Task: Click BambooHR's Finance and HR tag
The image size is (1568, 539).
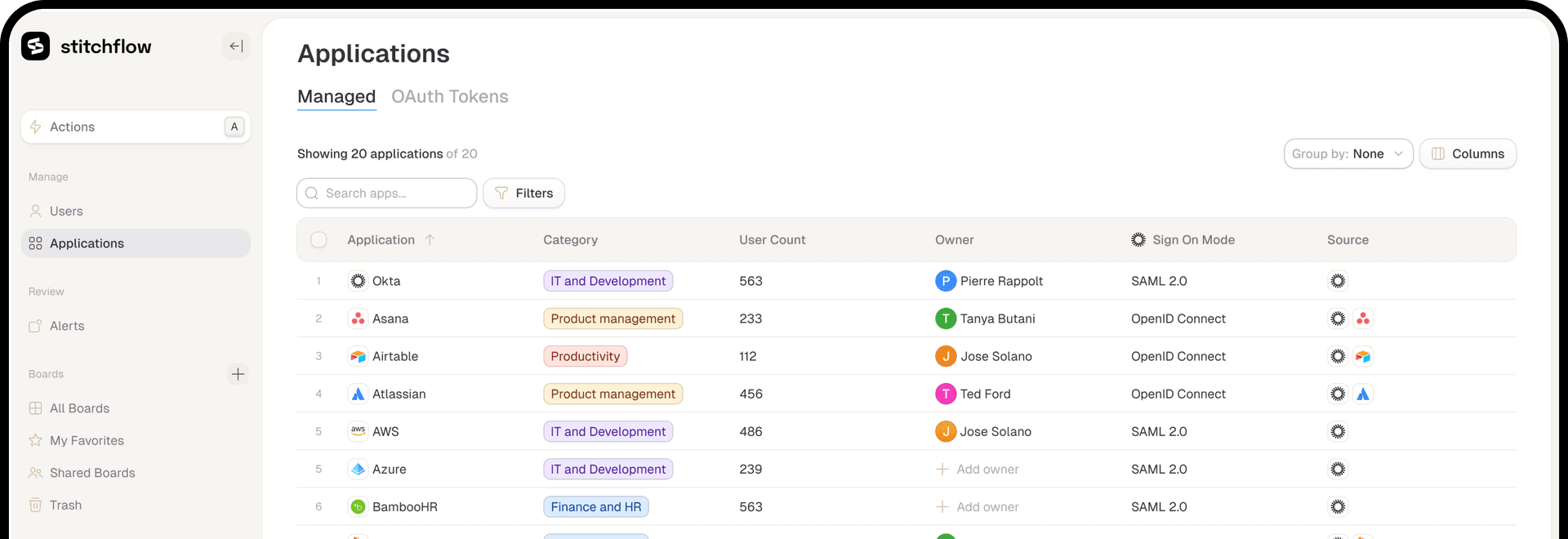Action: click(x=595, y=506)
